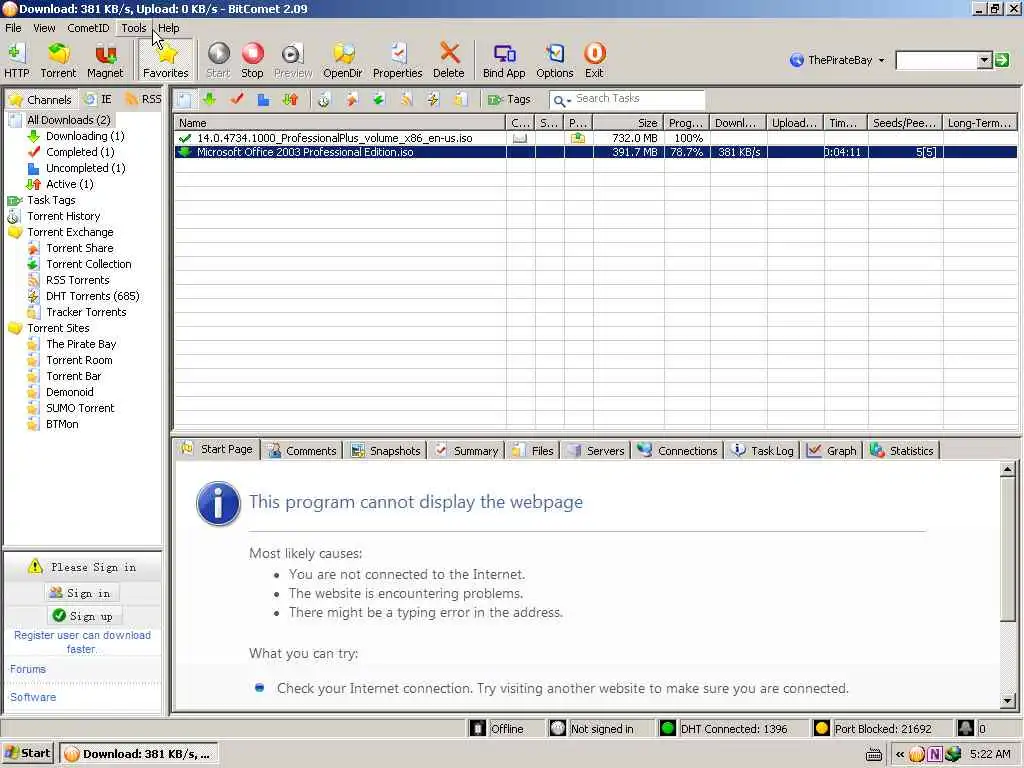Switch to the Connections tab
The height and width of the screenshot is (768, 1024).
(x=677, y=451)
